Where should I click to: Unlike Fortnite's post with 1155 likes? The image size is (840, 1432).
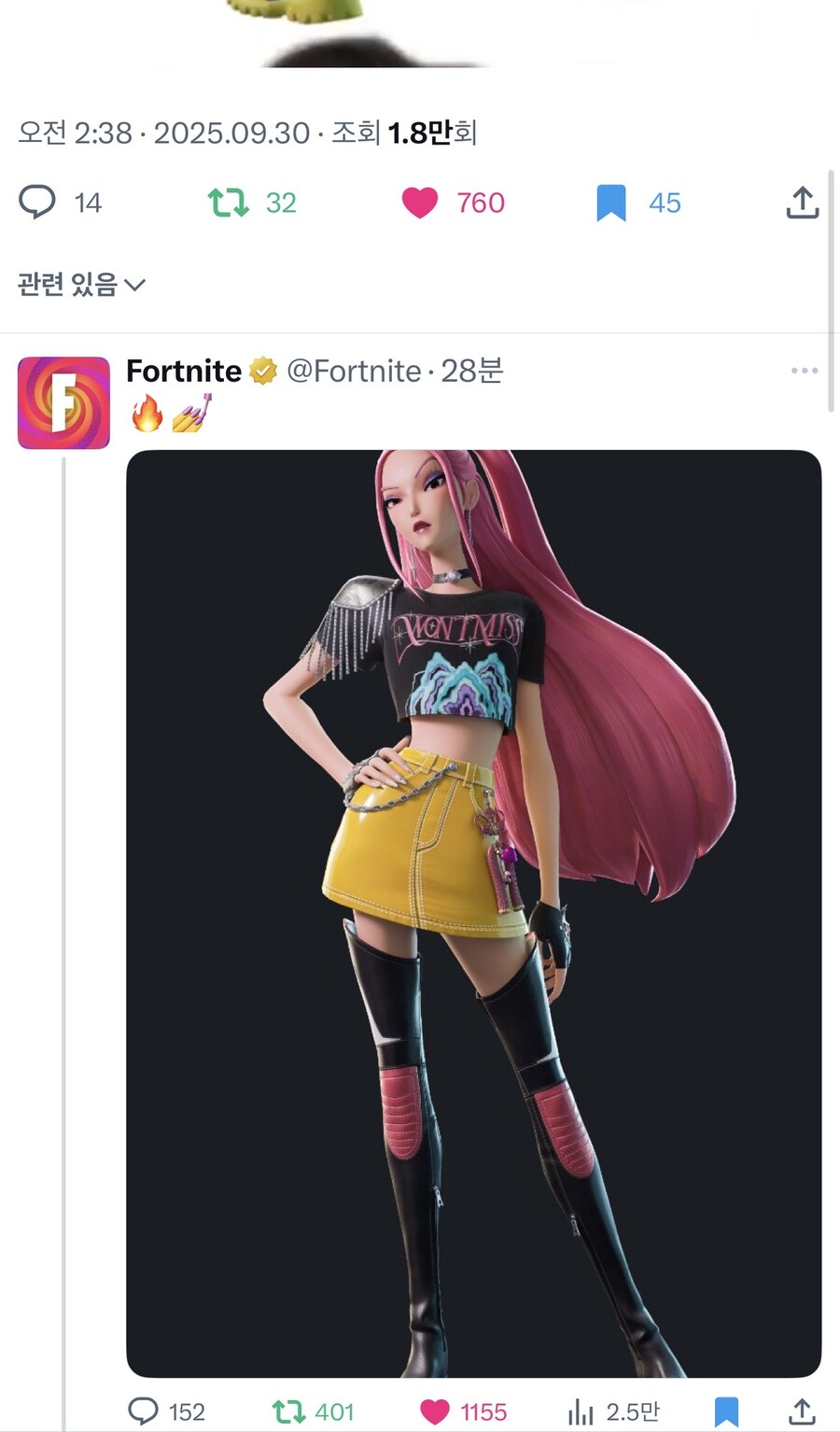pyautogui.click(x=435, y=1411)
